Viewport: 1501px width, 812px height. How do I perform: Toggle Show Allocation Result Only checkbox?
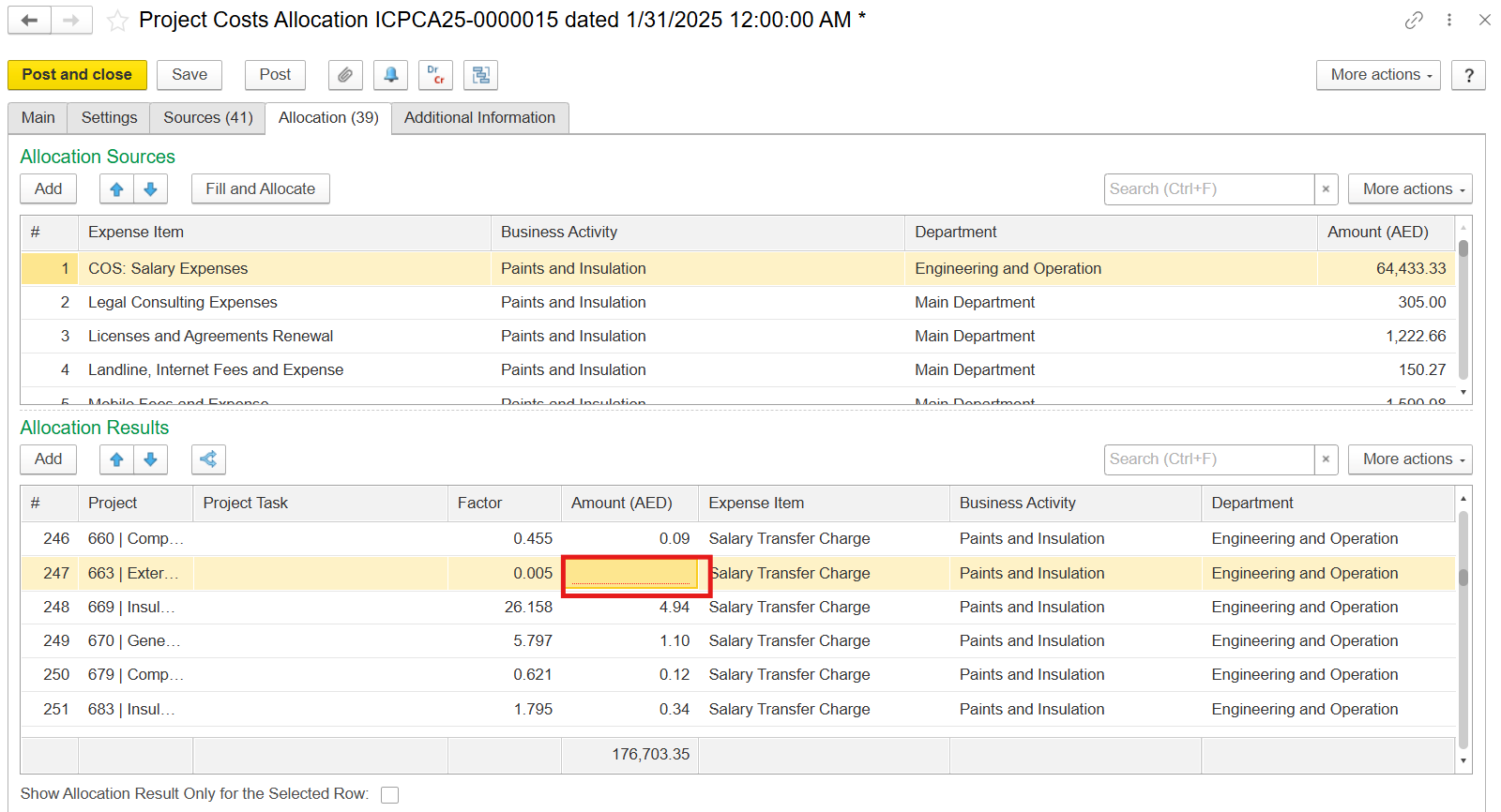click(x=390, y=795)
